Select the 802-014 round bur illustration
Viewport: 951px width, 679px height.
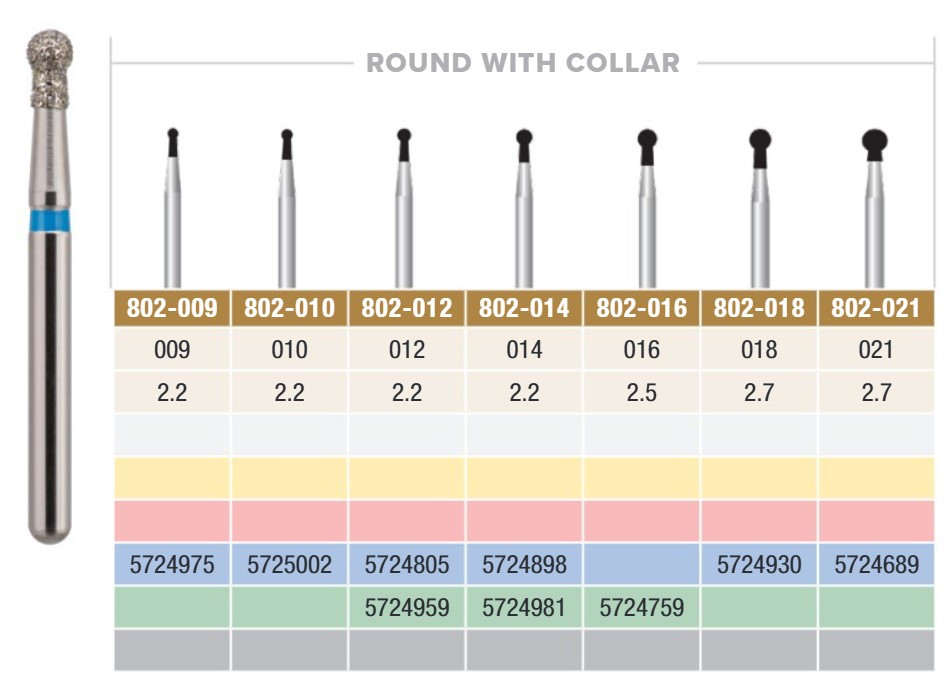pos(524,207)
